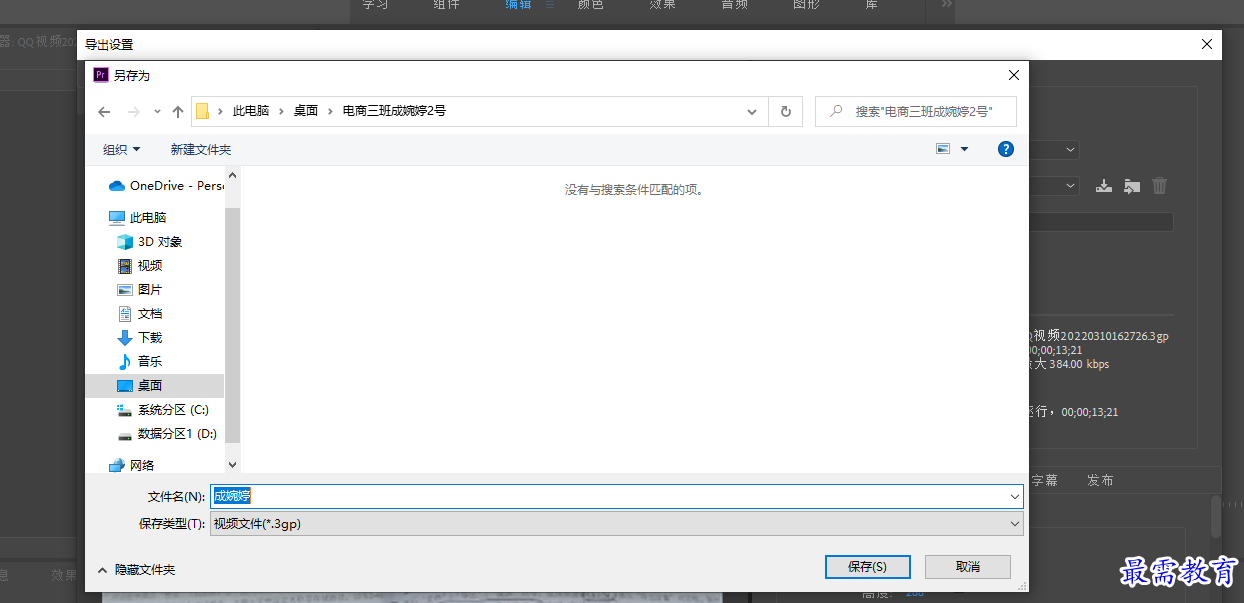The width and height of the screenshot is (1244, 603).
Task: Switch to 编辑 workspace in Premiere
Action: click(x=518, y=5)
